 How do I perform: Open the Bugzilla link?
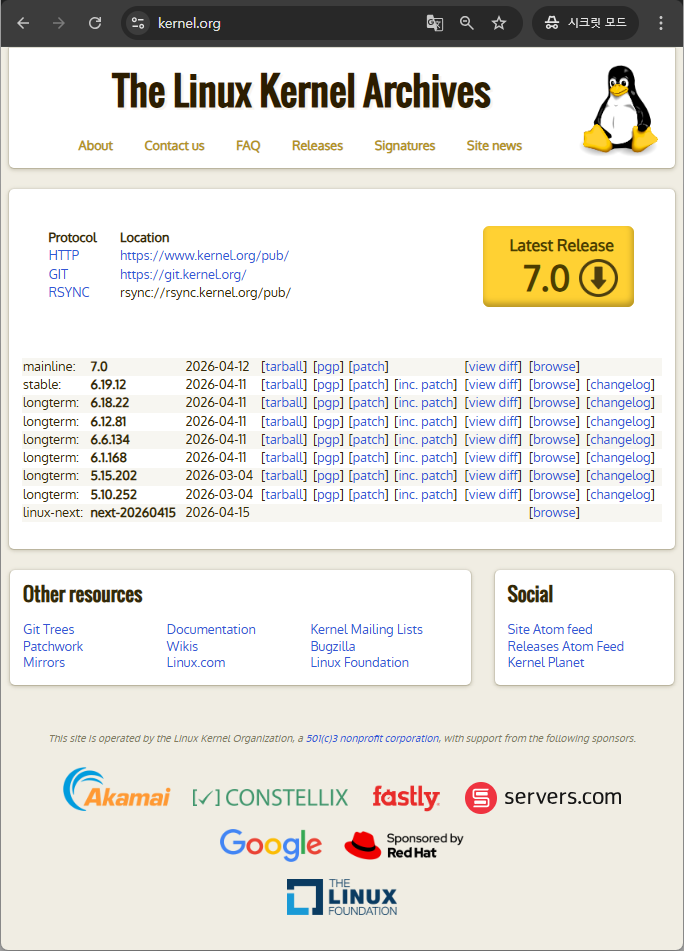[333, 647]
